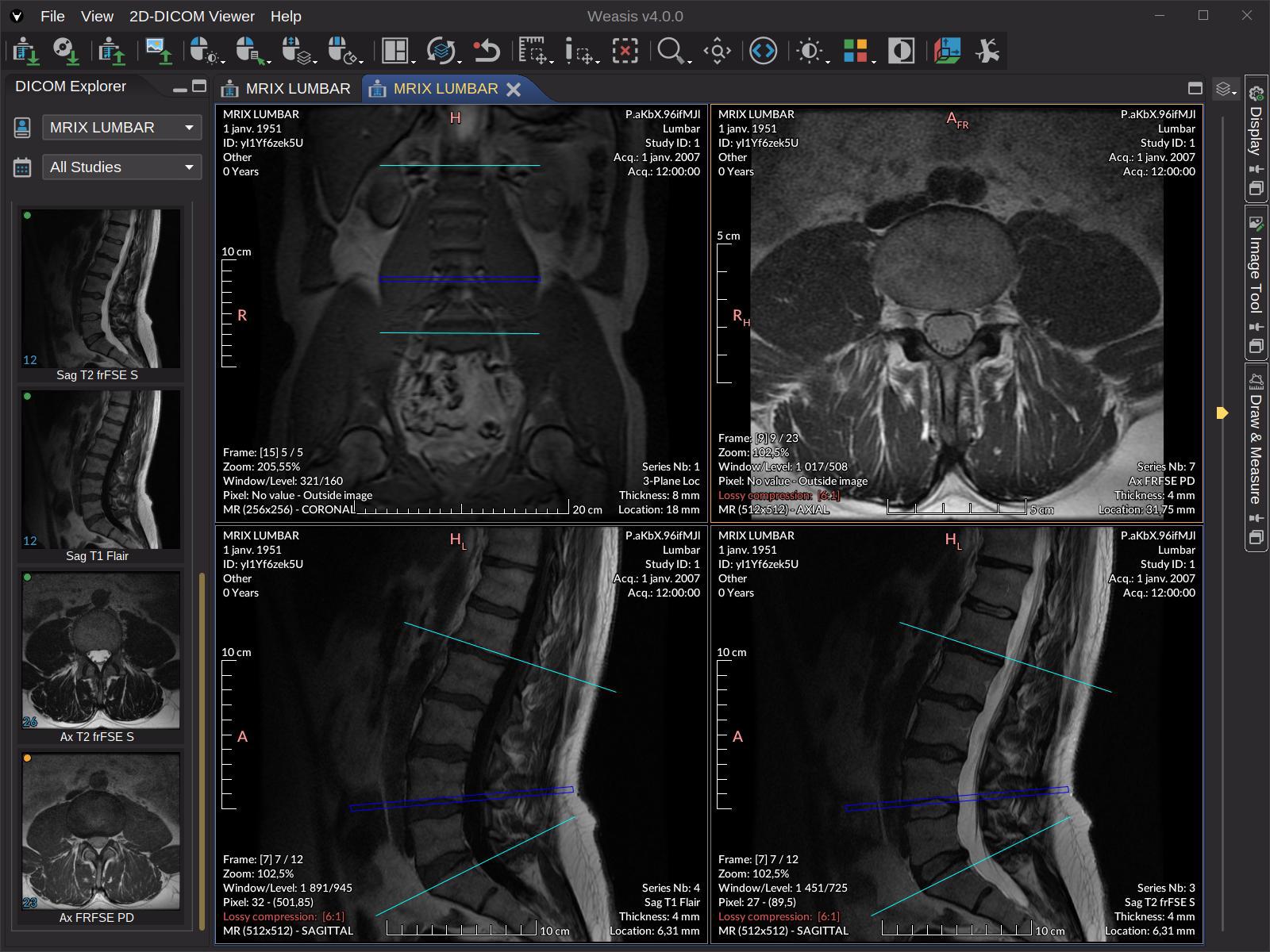Click the reset display icon
This screenshot has width=1270, height=952.
pos(487,51)
